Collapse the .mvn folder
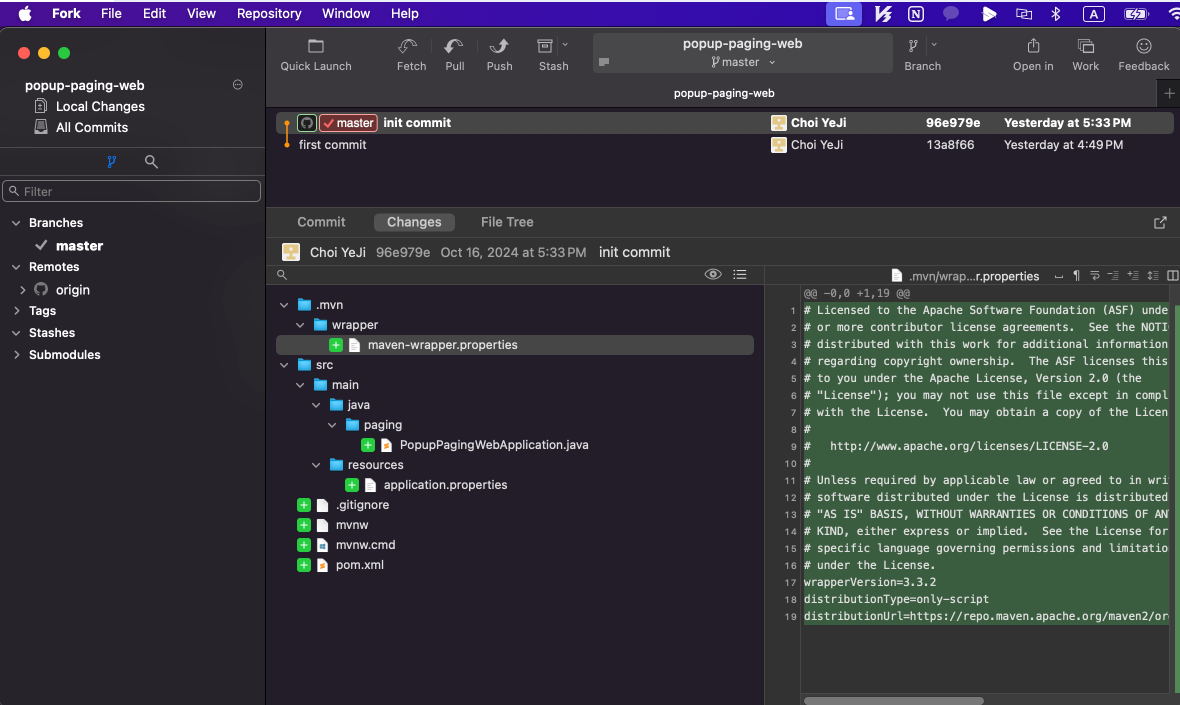 coord(284,305)
